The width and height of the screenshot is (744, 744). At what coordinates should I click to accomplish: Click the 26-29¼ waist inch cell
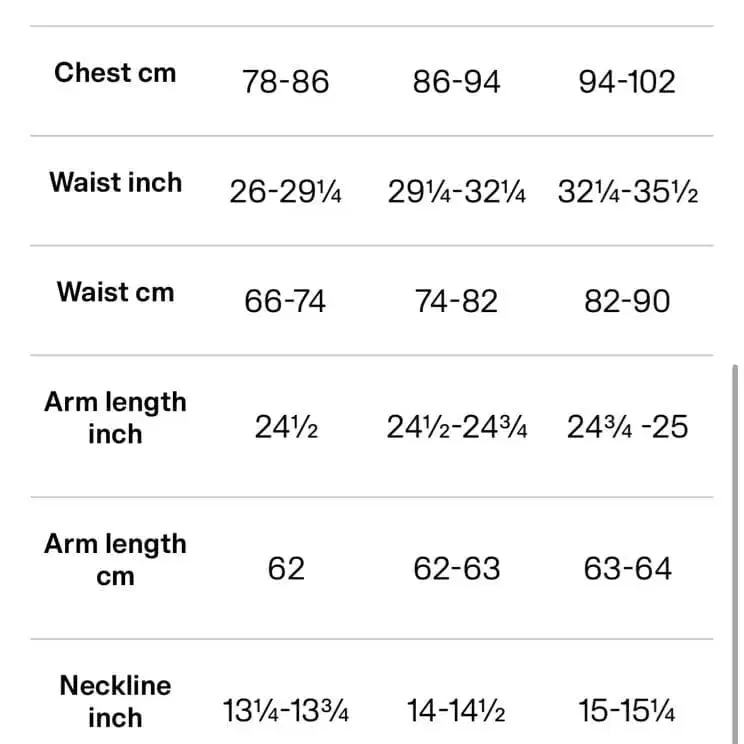coord(285,192)
